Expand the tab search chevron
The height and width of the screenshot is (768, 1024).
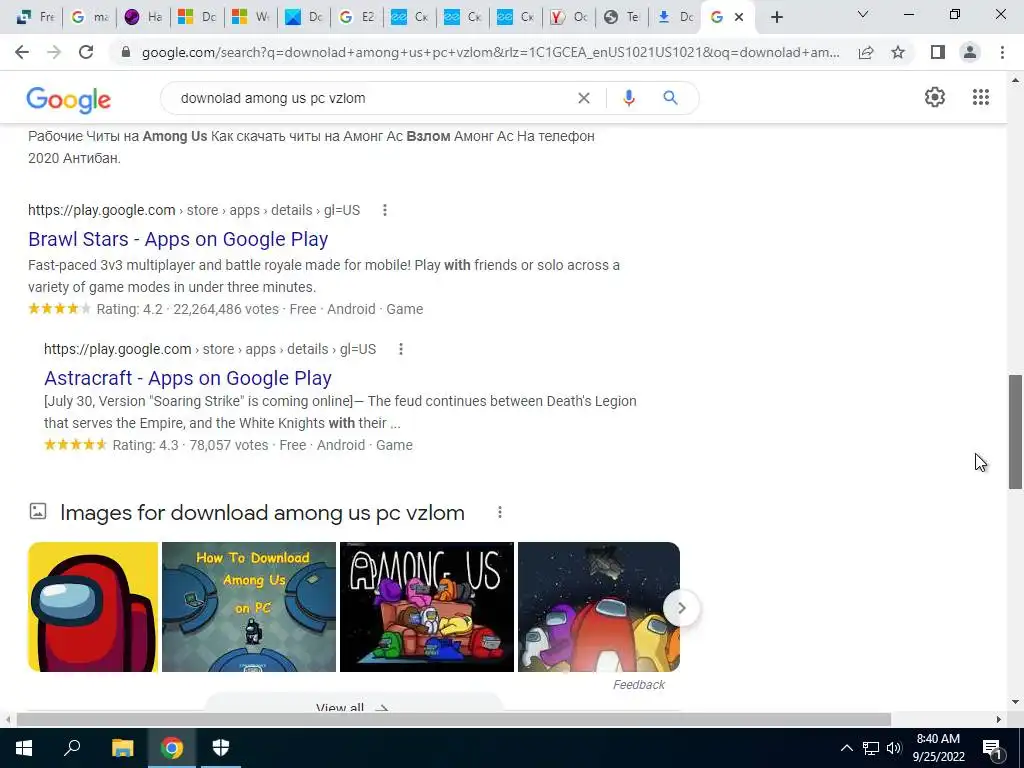(x=863, y=14)
